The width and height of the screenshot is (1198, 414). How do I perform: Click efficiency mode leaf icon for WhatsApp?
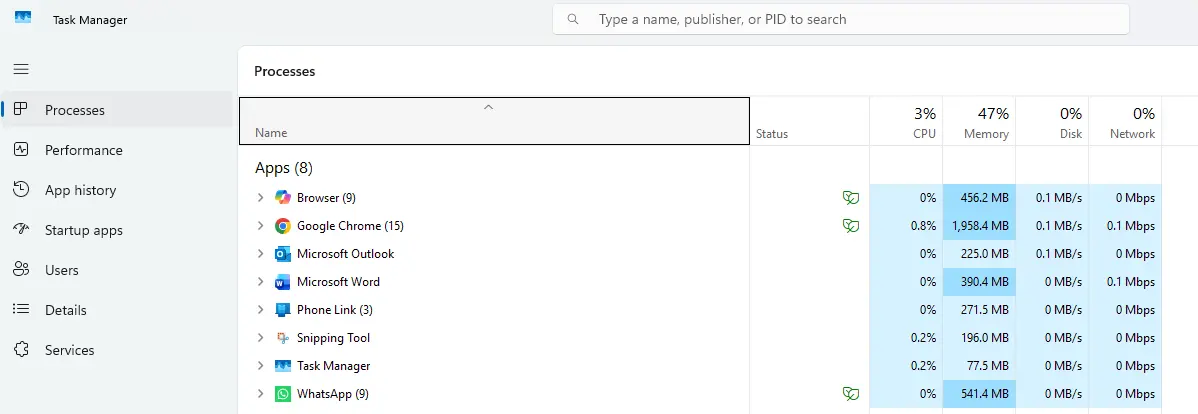[x=850, y=394]
